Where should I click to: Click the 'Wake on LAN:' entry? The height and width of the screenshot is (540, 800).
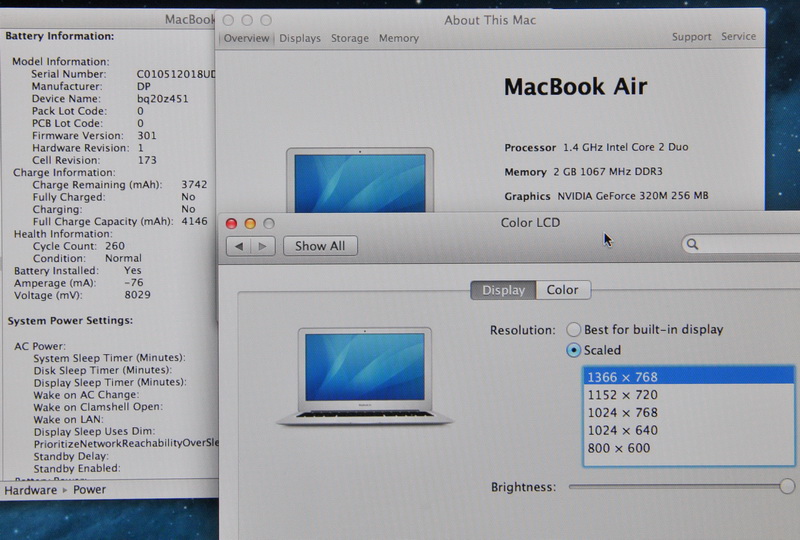[68, 420]
